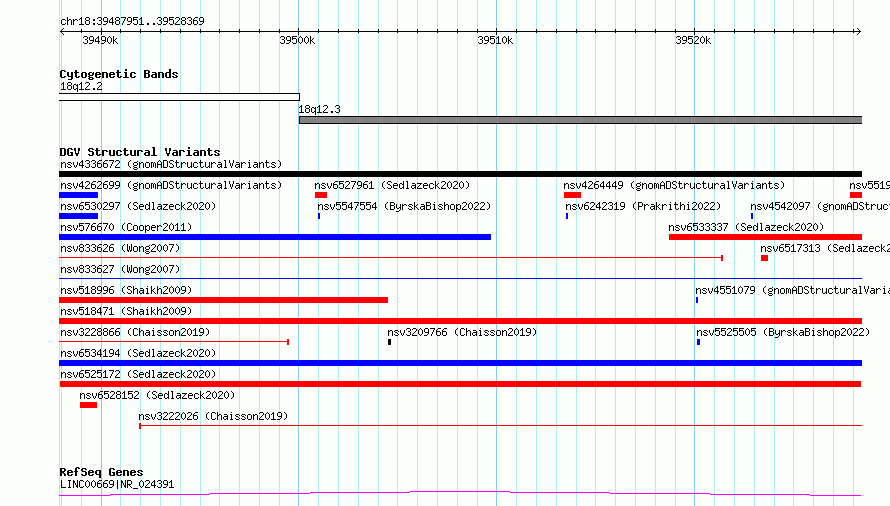The image size is (890, 506).
Task: Open nsv6242319 Prakrithi2022 label
Action: (x=643, y=206)
